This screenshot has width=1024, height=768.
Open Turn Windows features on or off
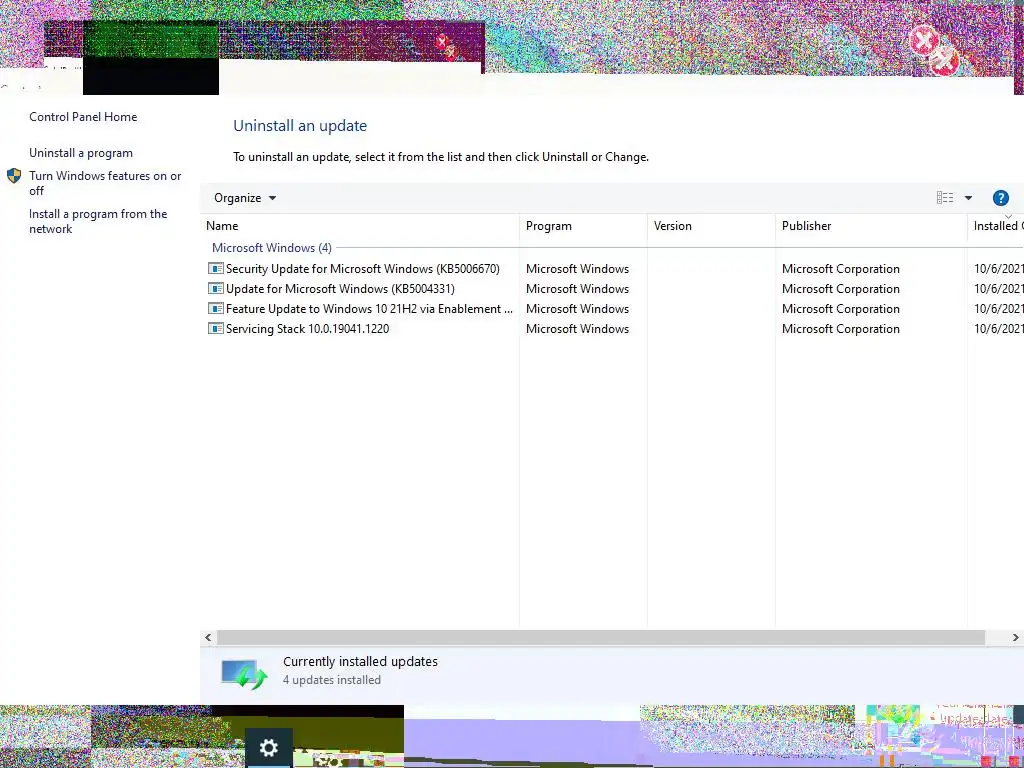pos(105,183)
